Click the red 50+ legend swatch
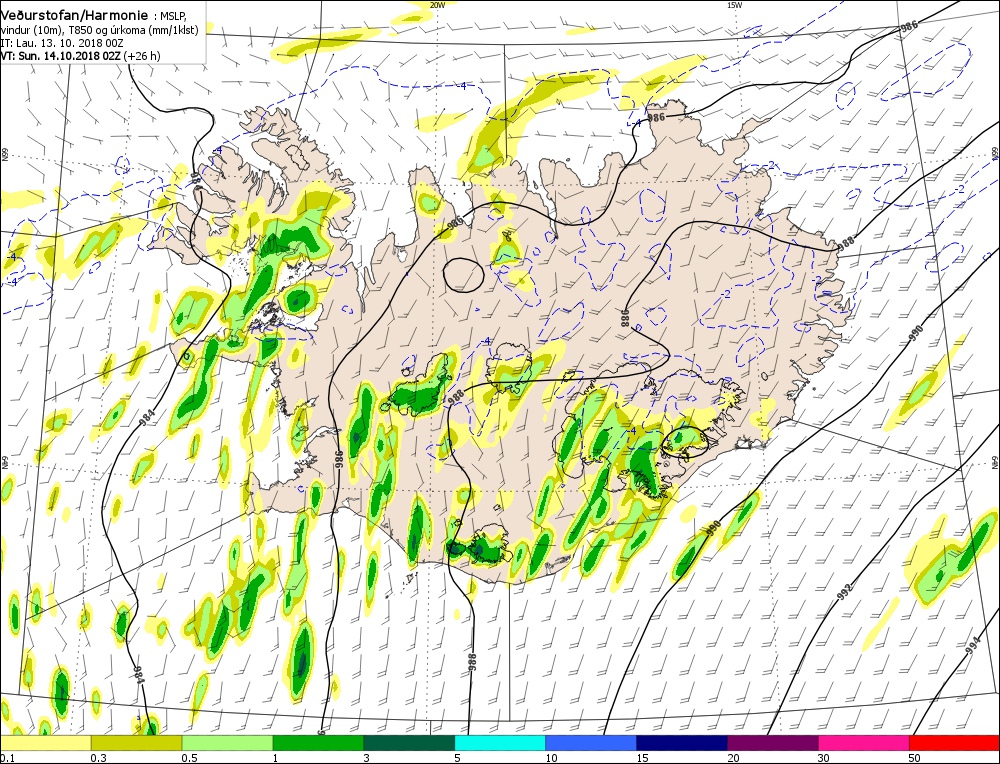The image size is (1000, 764). pos(955,743)
